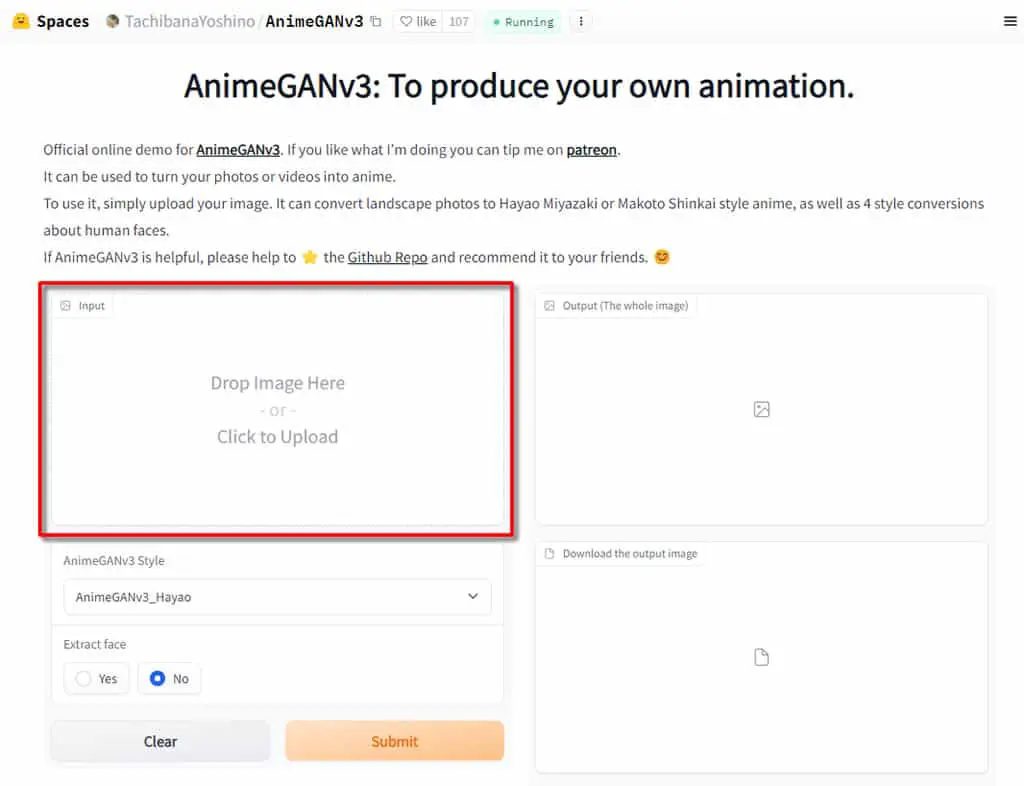1024x786 pixels.
Task: Click the chevron arrow of style dropdown
Action: (x=473, y=597)
